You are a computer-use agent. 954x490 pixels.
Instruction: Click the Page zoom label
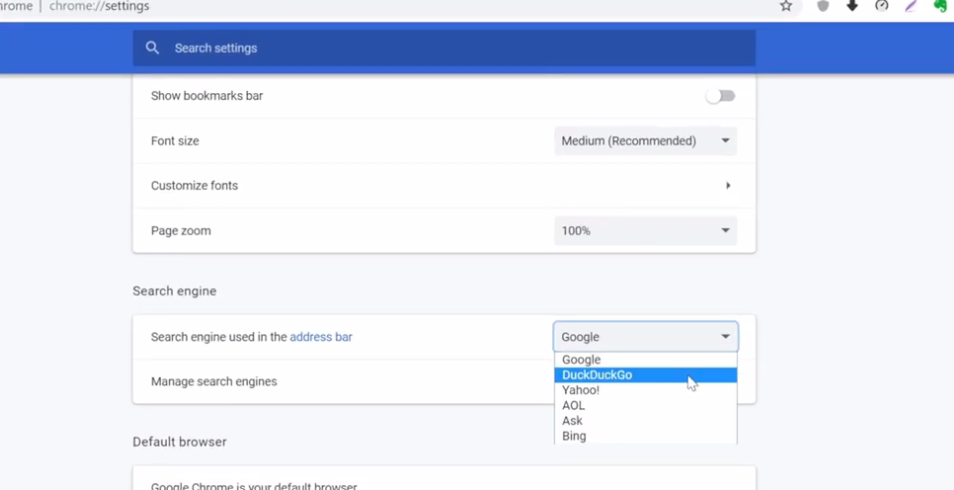click(181, 231)
